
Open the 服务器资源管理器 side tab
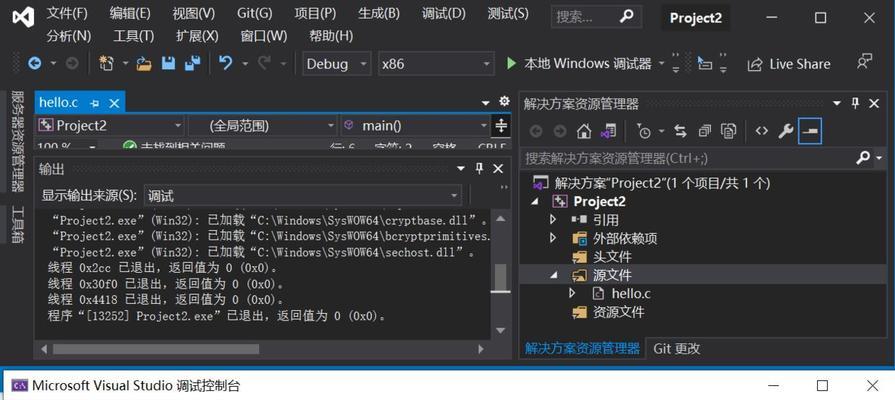(x=18, y=141)
